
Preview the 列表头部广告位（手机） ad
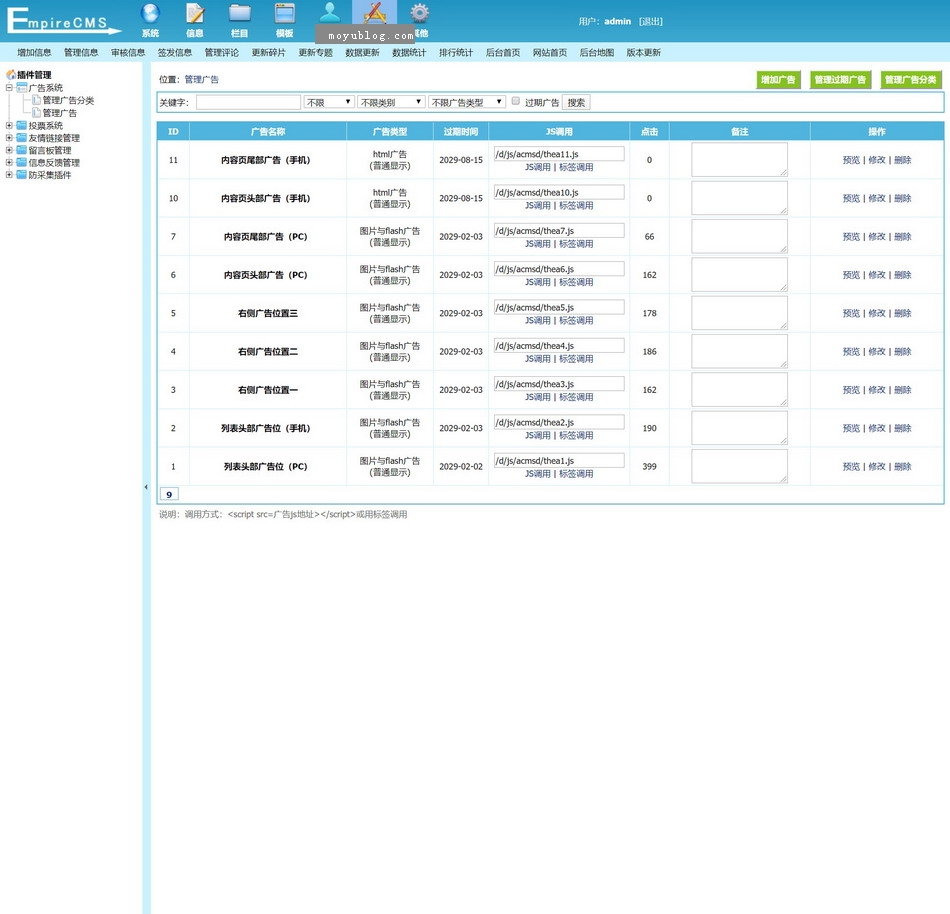851,428
